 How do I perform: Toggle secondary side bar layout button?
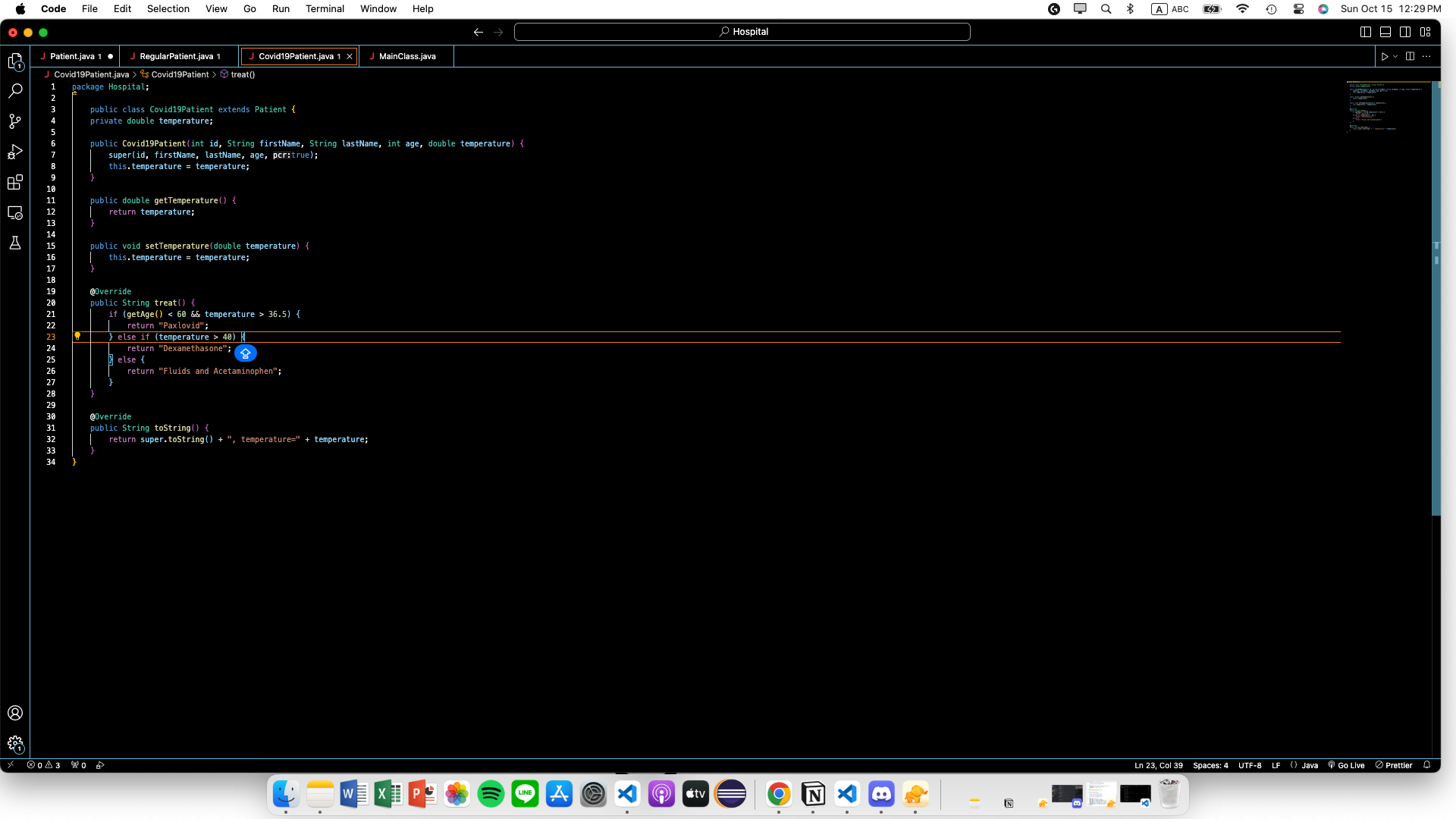(1405, 32)
